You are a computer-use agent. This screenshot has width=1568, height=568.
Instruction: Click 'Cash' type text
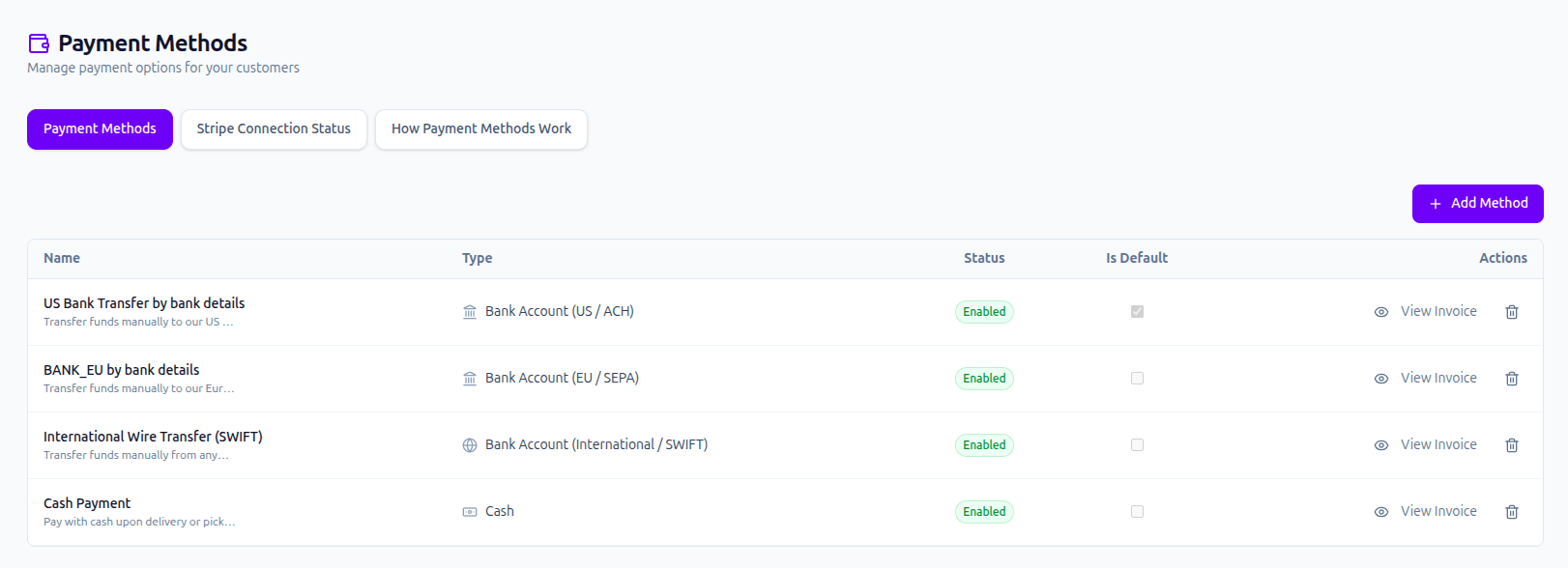(x=500, y=511)
